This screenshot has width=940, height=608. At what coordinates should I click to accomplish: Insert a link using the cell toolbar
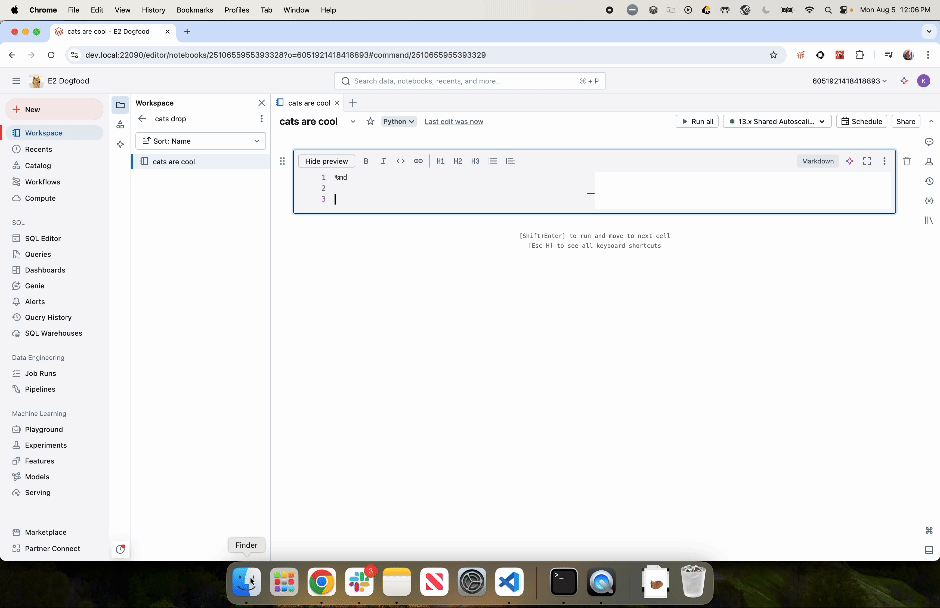point(418,161)
